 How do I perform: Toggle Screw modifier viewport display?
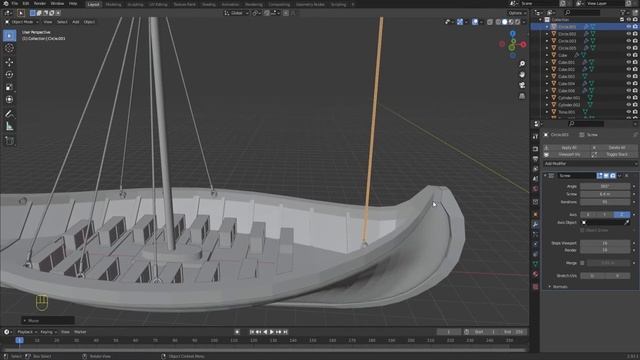tap(606, 176)
